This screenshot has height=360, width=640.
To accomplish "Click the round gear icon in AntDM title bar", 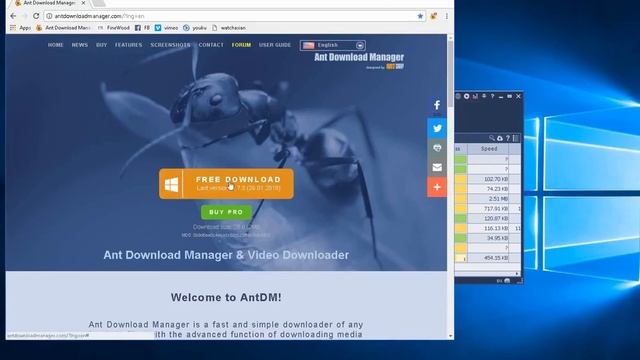I will pos(467,96).
